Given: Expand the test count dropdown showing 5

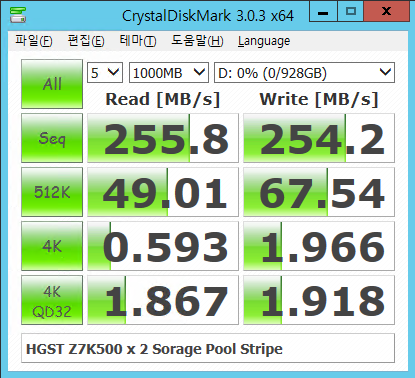Looking at the screenshot, I should tap(105, 72).
